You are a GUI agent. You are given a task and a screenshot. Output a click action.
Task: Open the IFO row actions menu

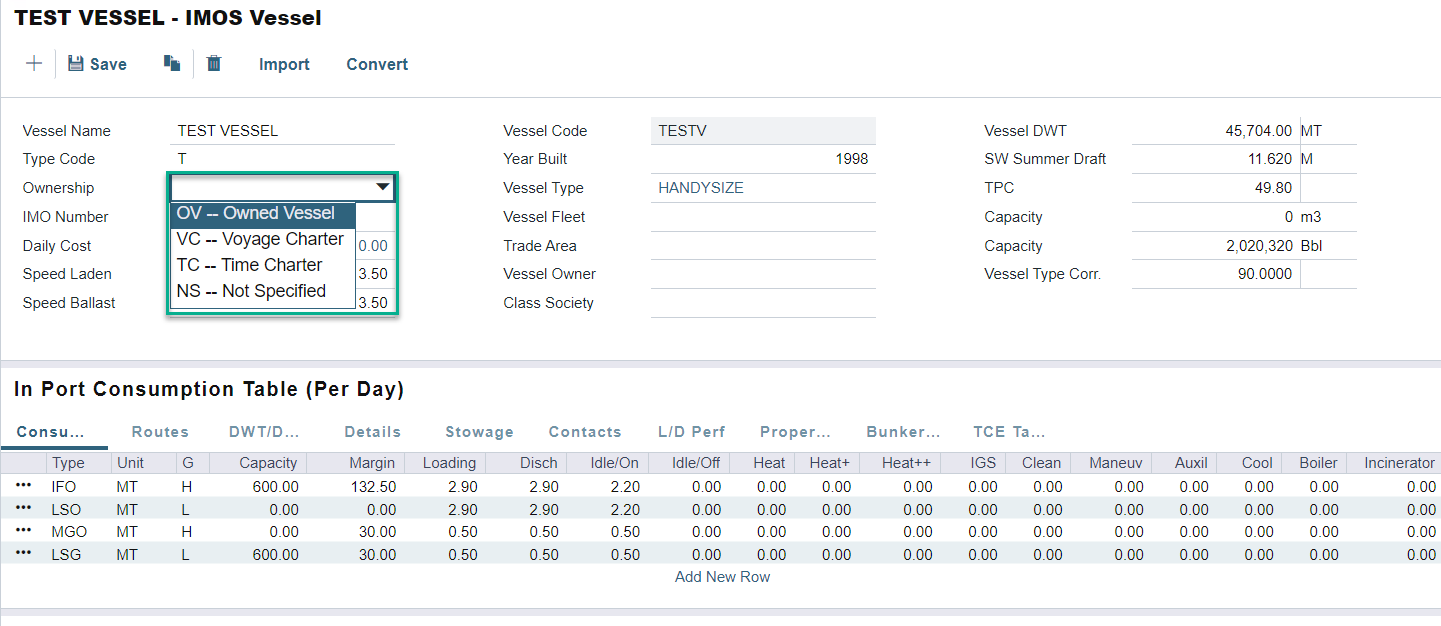click(x=24, y=486)
